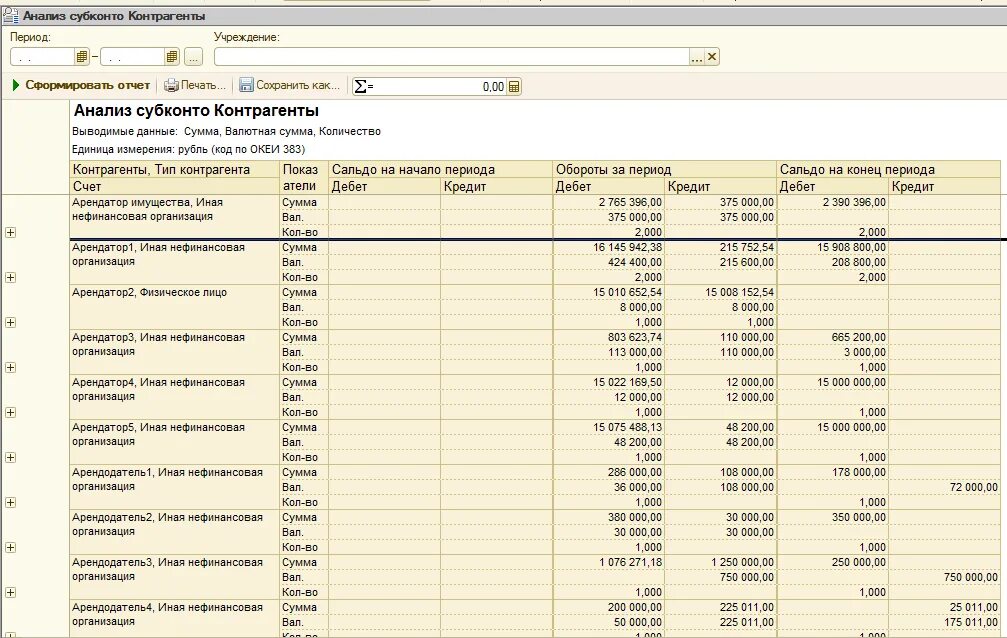This screenshot has width=1007, height=638.
Task: Open calendar for period start date
Action: coord(82,57)
